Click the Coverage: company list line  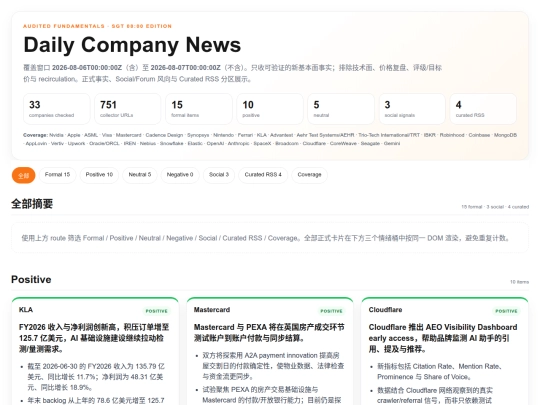(270, 139)
